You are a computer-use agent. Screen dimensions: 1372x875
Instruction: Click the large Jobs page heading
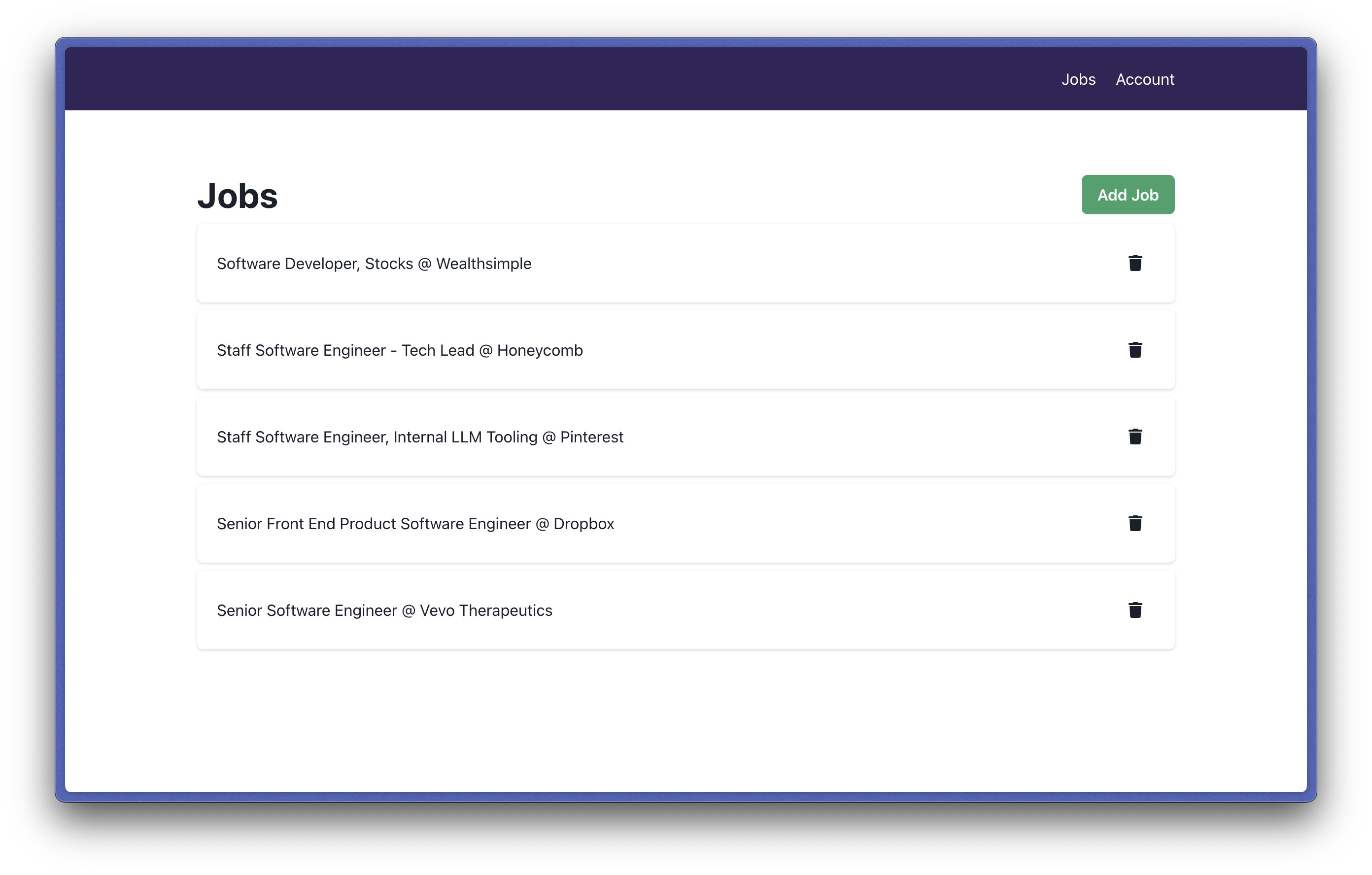point(238,196)
